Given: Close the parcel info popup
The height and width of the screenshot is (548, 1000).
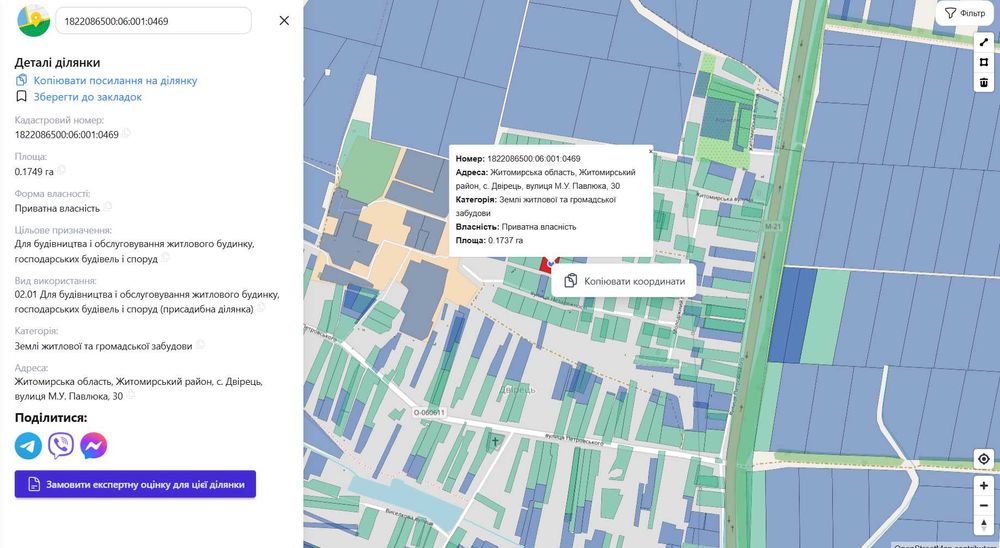Looking at the screenshot, I should [650, 152].
